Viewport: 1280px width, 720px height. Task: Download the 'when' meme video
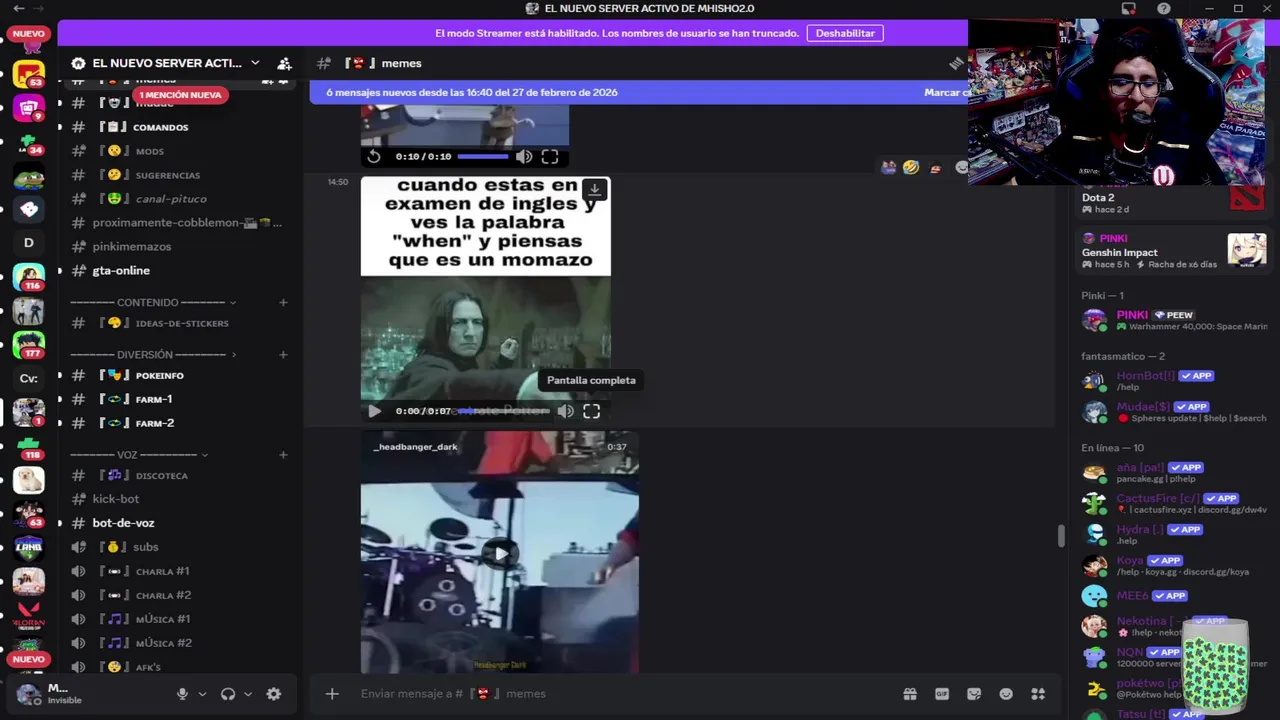[594, 189]
